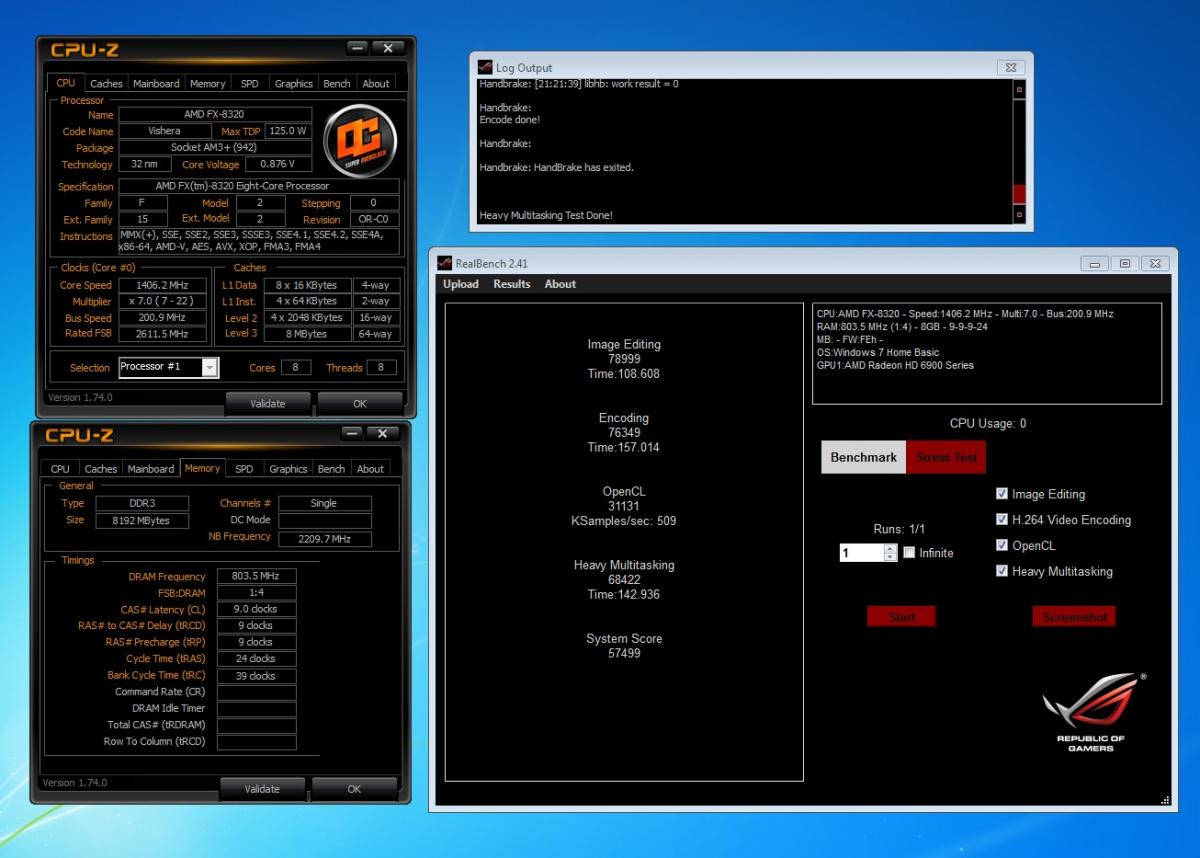Click 'GPU1:AMD Radeon HD 6900 Series' info line
Screen dimensions: 1200x858
[x=895, y=366]
